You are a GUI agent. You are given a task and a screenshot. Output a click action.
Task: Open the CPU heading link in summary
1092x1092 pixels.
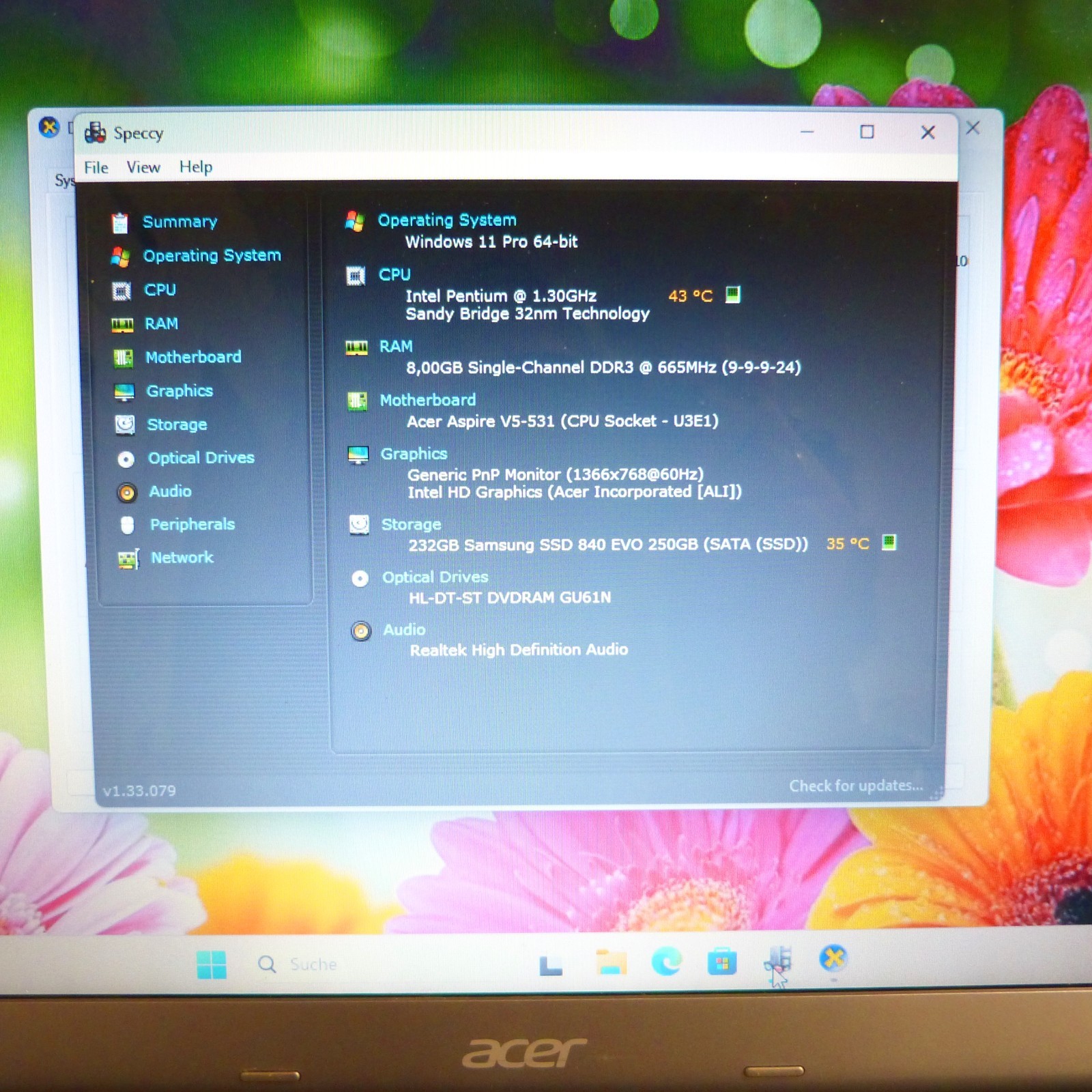point(394,274)
